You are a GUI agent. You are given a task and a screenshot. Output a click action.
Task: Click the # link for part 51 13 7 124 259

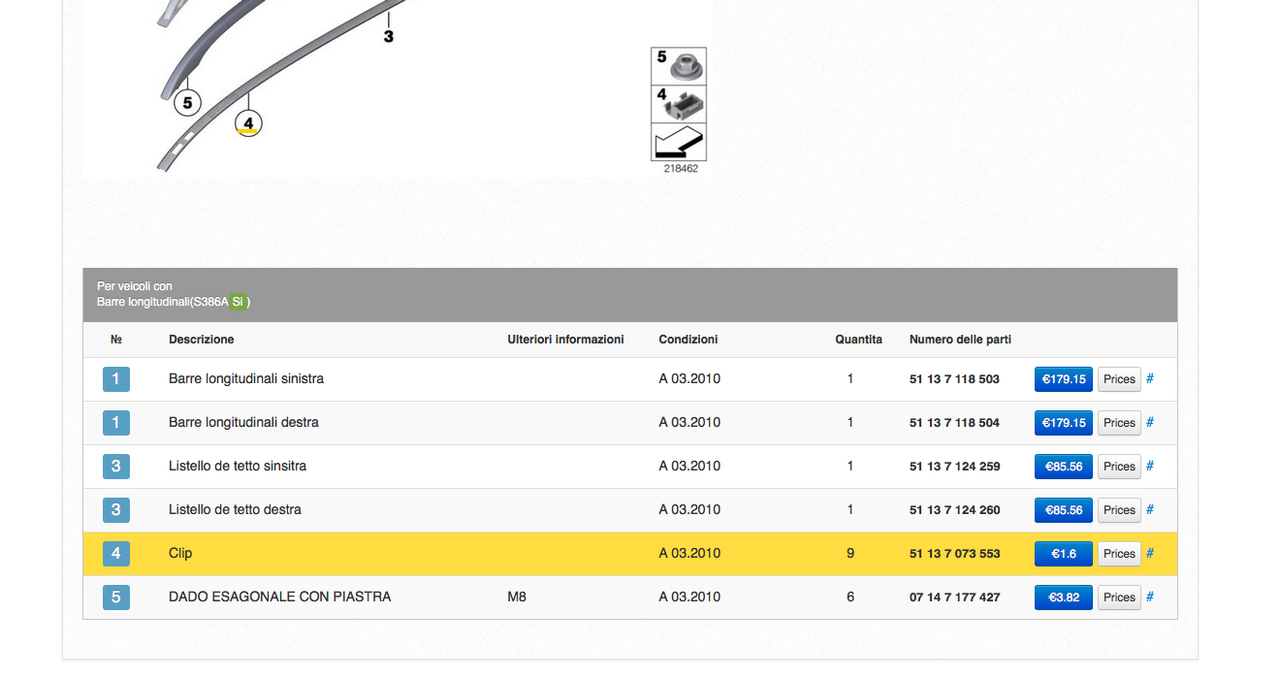coord(1150,466)
